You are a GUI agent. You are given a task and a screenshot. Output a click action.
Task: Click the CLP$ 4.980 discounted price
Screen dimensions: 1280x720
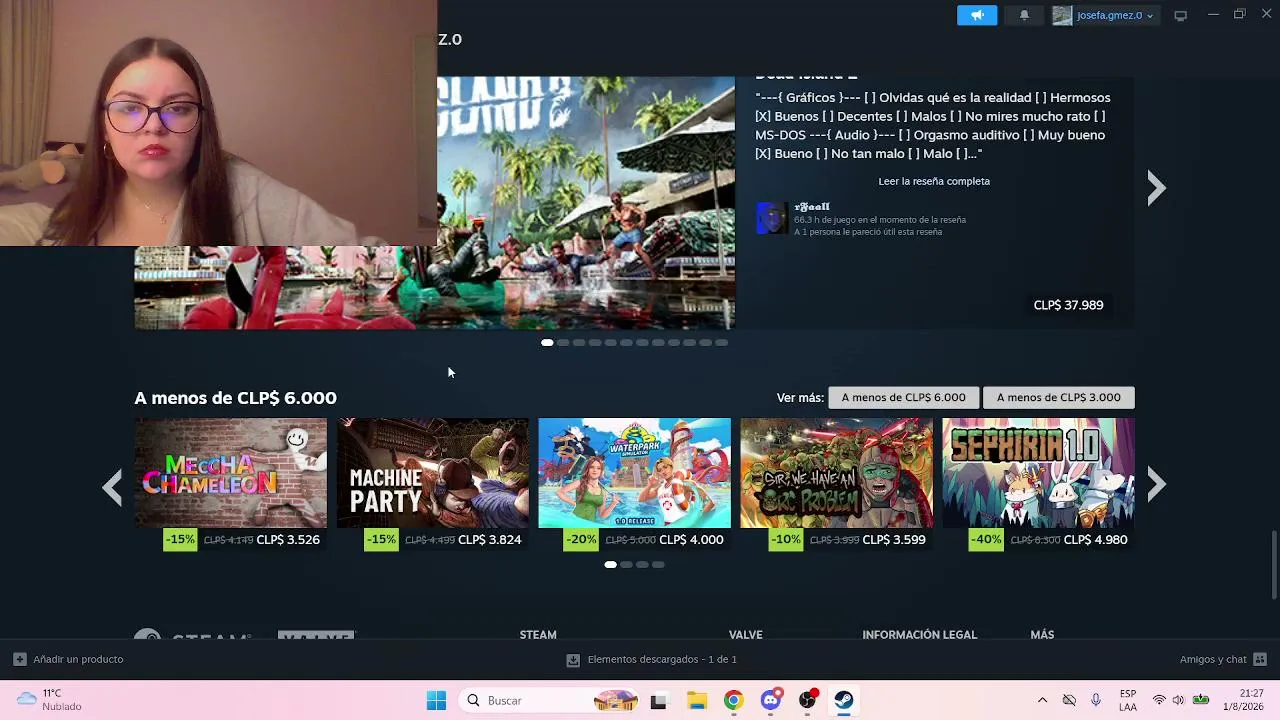(1096, 540)
